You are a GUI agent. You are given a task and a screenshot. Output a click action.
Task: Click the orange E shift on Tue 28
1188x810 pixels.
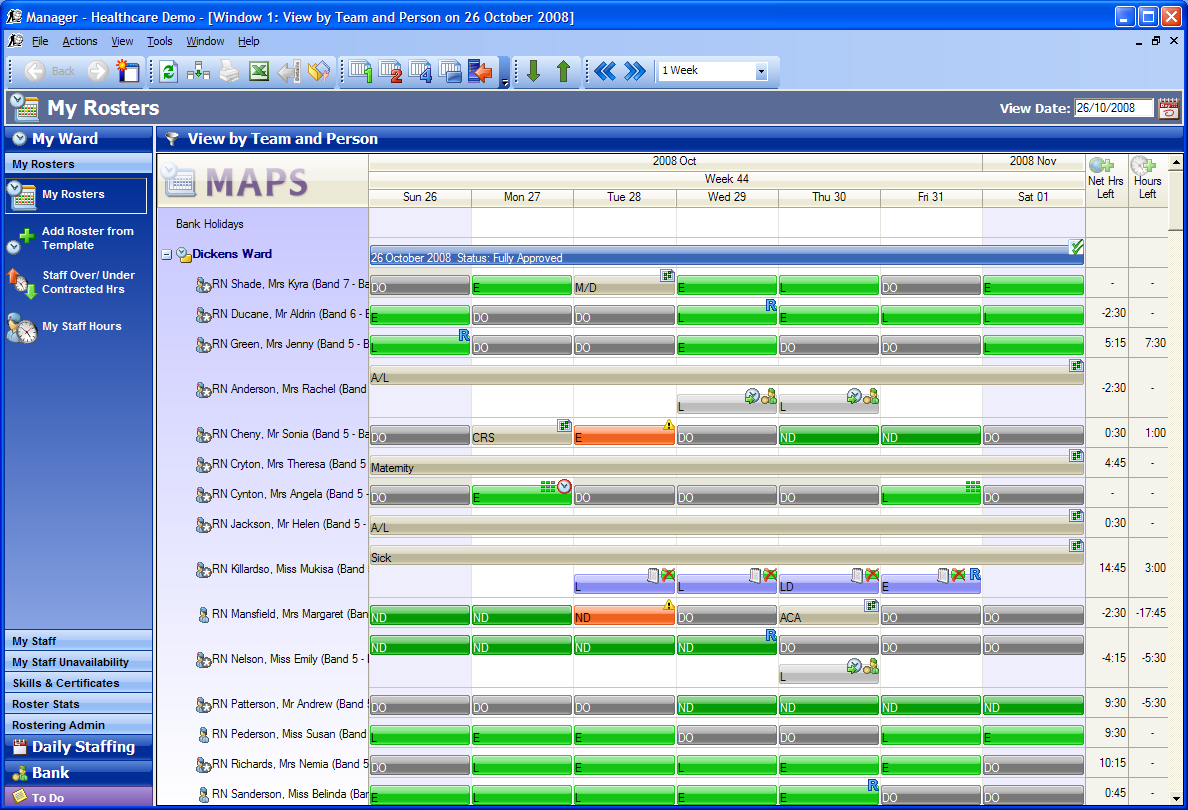(624, 435)
